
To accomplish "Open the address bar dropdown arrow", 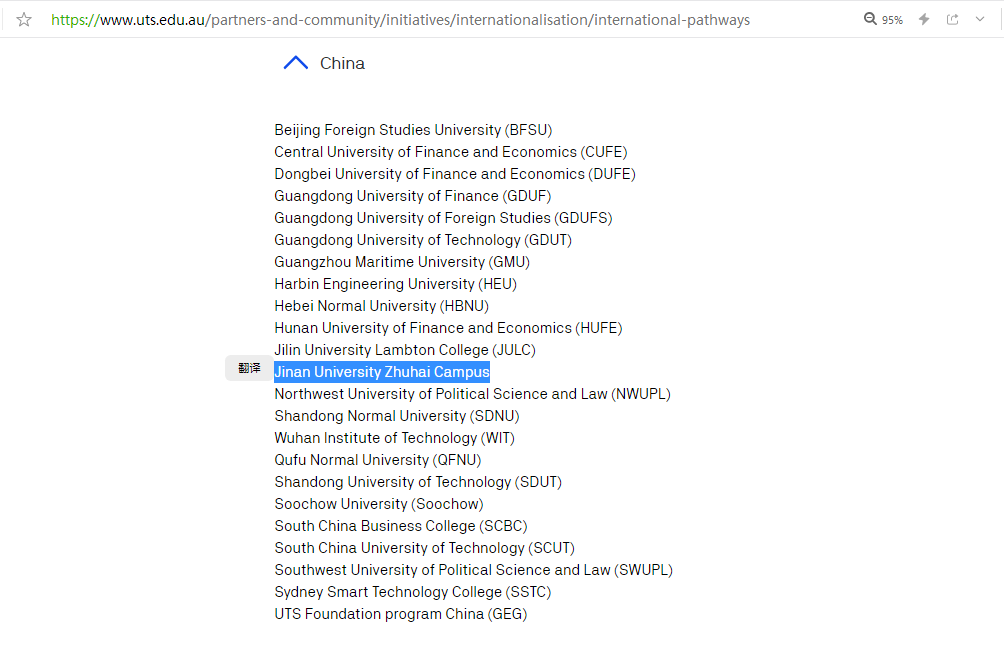I will [980, 19].
